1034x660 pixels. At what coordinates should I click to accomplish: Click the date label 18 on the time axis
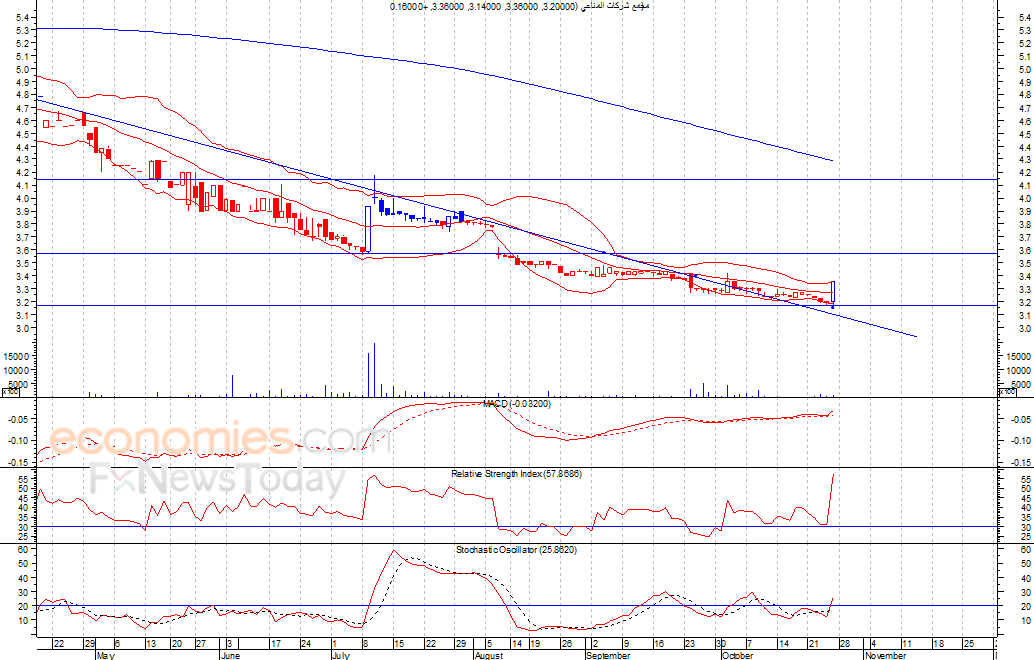[938, 644]
